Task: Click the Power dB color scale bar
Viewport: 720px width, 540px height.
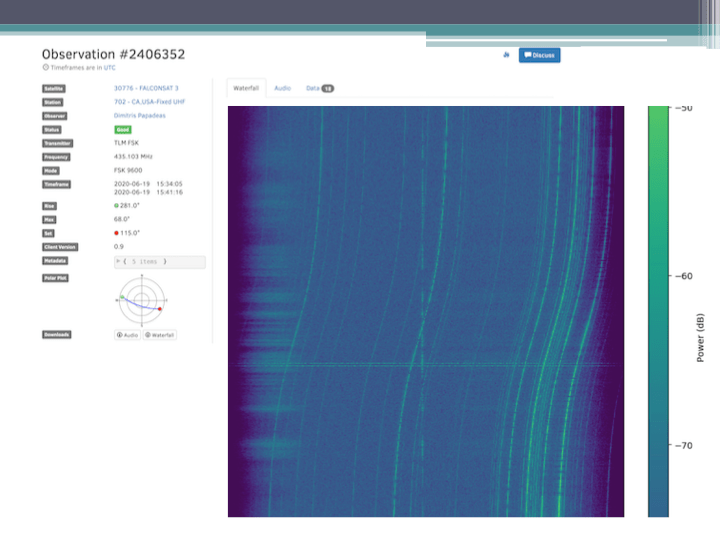Action: (x=657, y=310)
